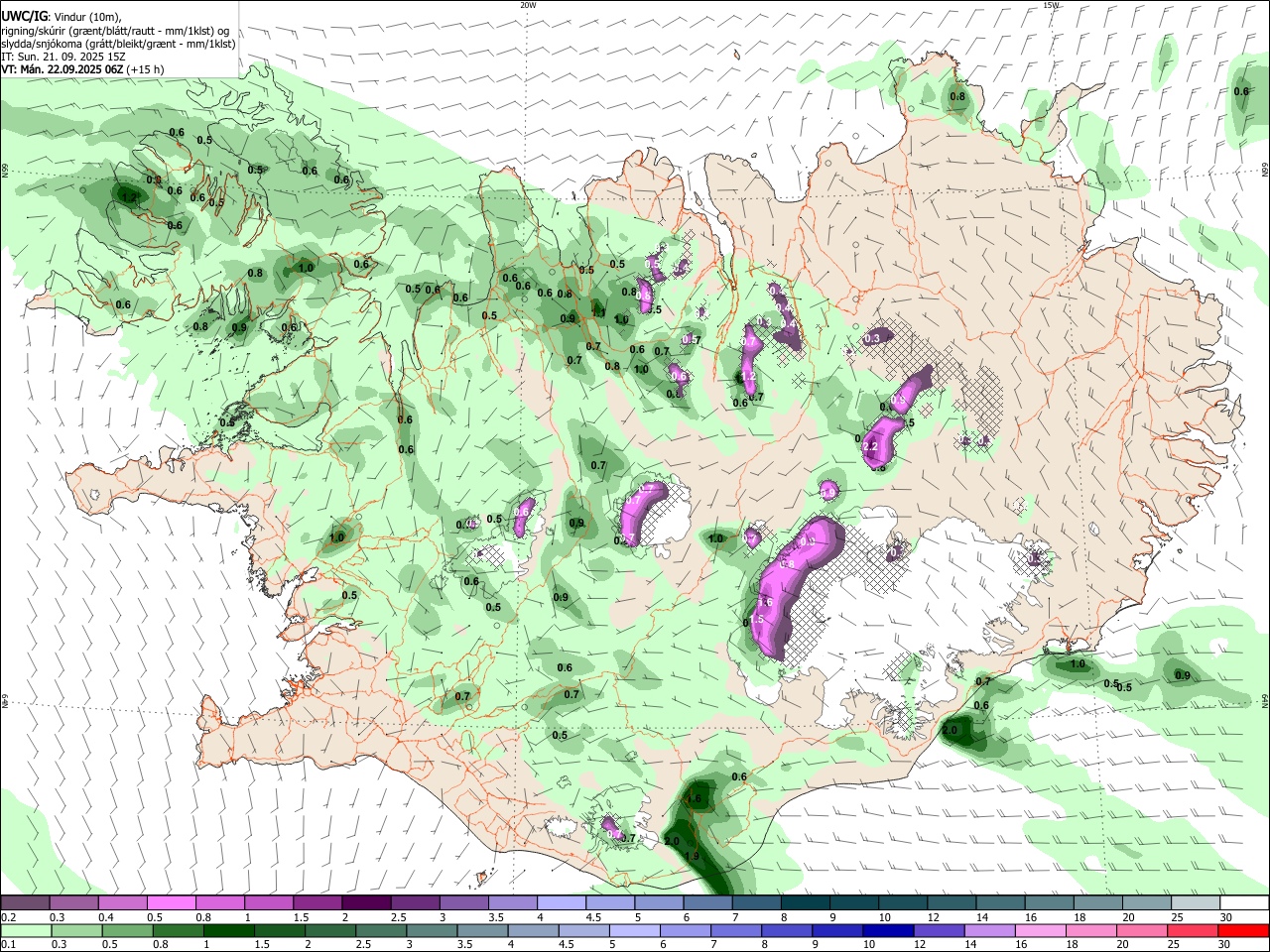Viewport: 1270px width, 952px height.
Task: Select the white swatch at 30 in top legend row
Action: tap(1243, 902)
